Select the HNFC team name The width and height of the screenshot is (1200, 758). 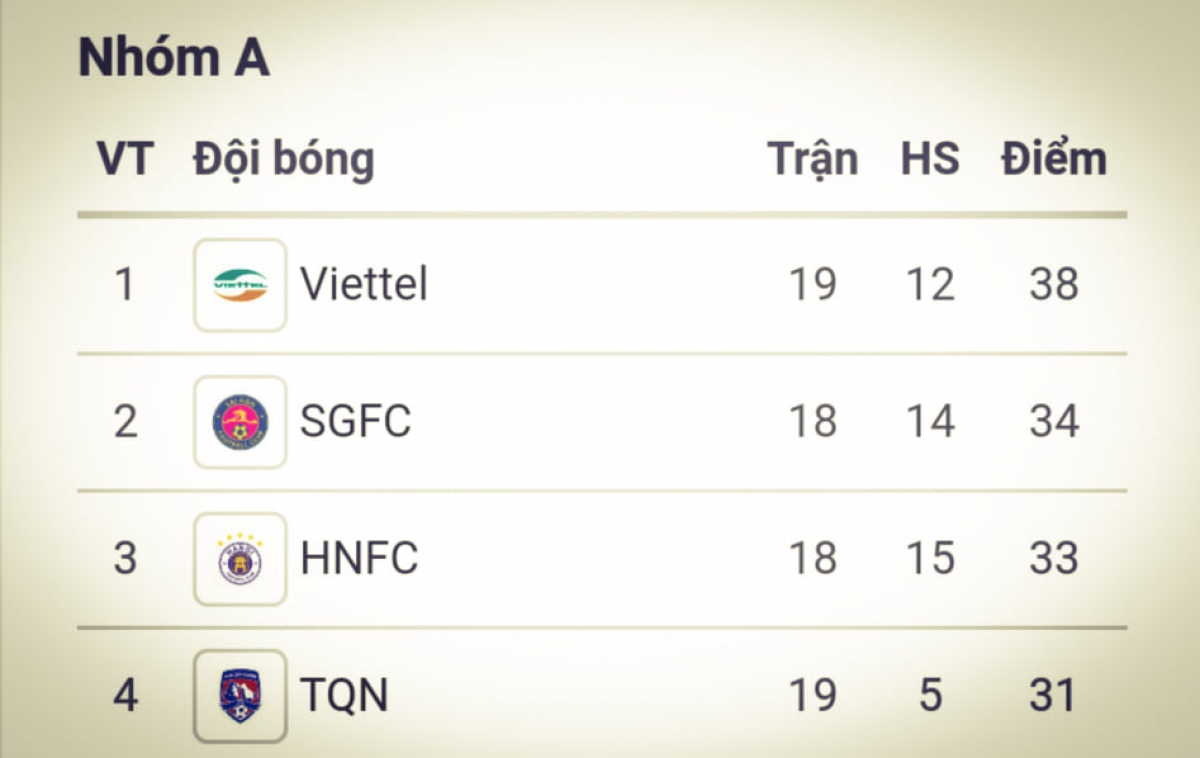point(359,558)
